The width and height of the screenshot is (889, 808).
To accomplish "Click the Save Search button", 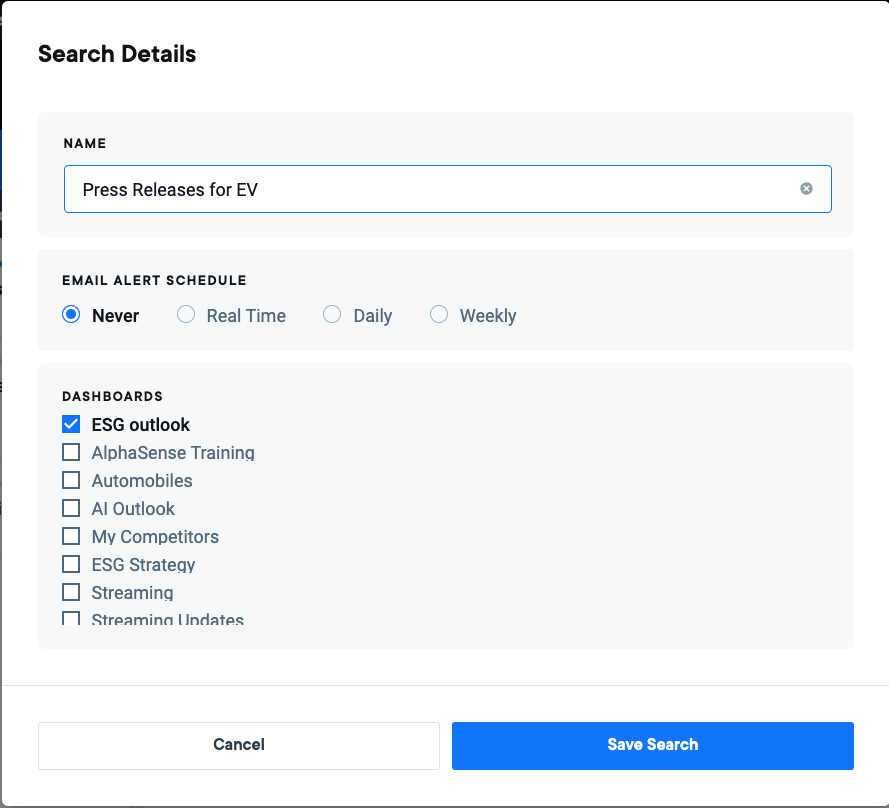I will (653, 746).
